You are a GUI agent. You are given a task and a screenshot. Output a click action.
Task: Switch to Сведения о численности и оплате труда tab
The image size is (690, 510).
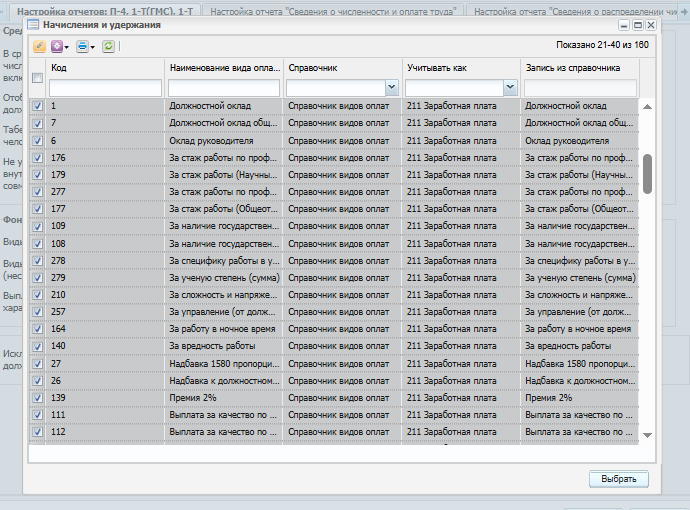[333, 11]
